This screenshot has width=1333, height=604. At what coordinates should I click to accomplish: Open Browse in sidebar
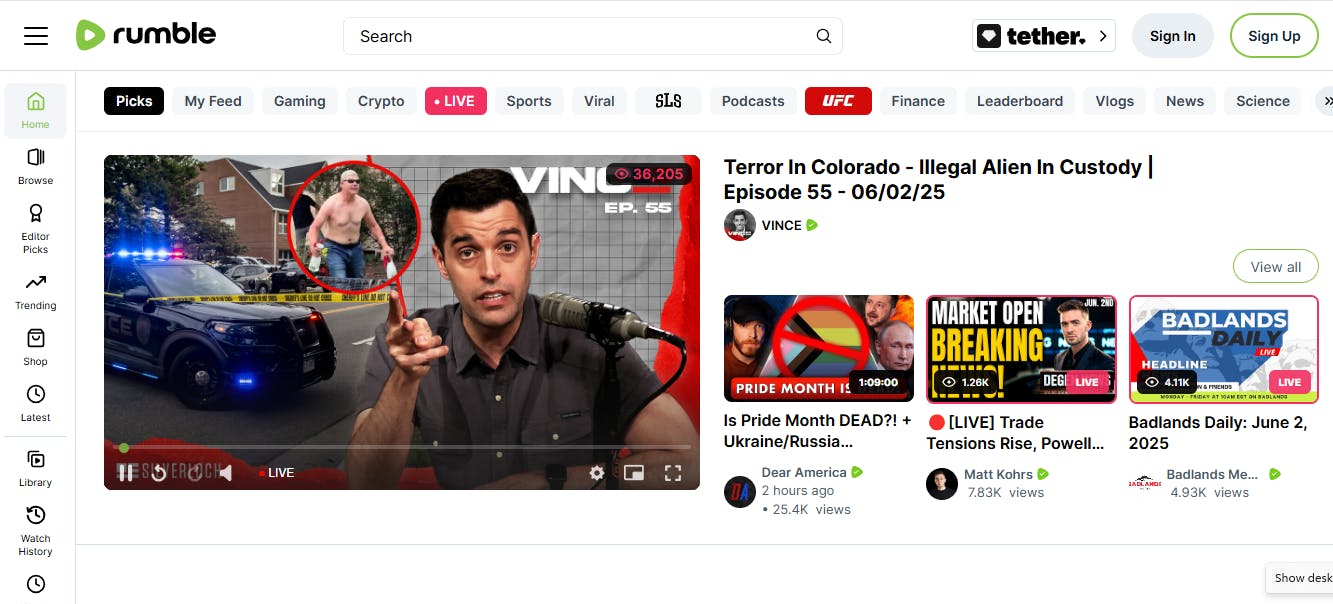[x=35, y=166]
